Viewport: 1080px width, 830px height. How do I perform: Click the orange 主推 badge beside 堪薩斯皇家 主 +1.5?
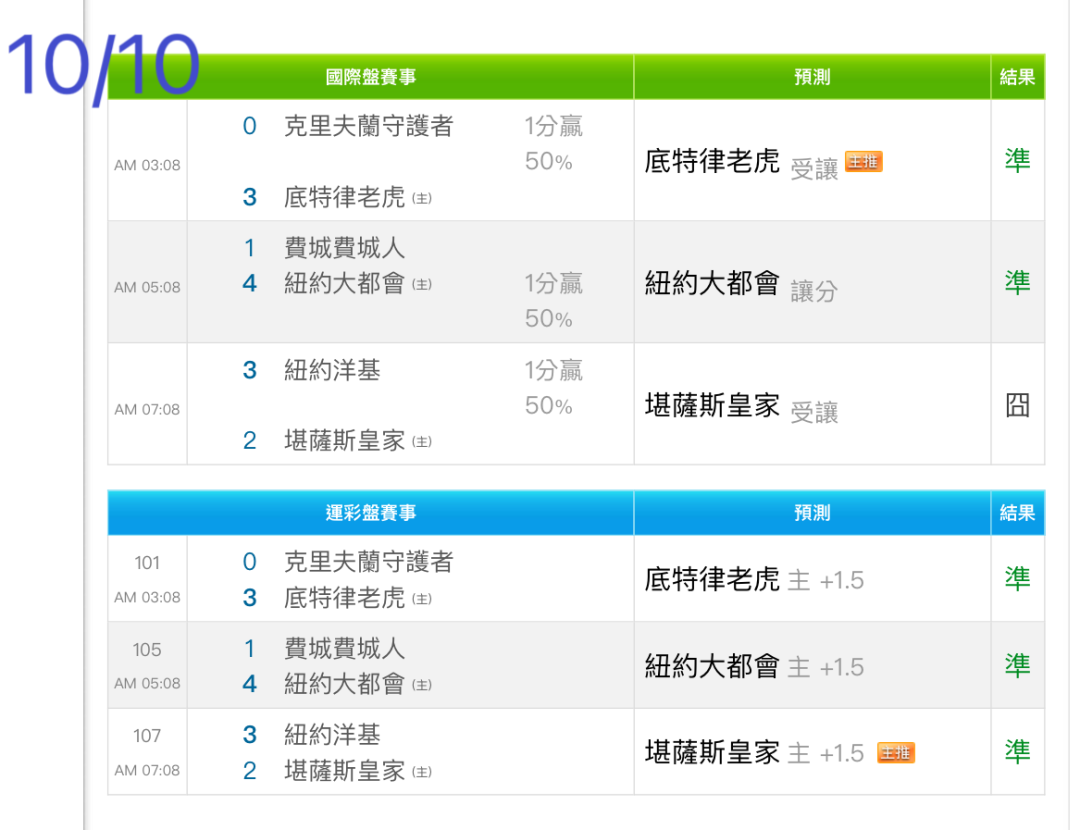[895, 753]
